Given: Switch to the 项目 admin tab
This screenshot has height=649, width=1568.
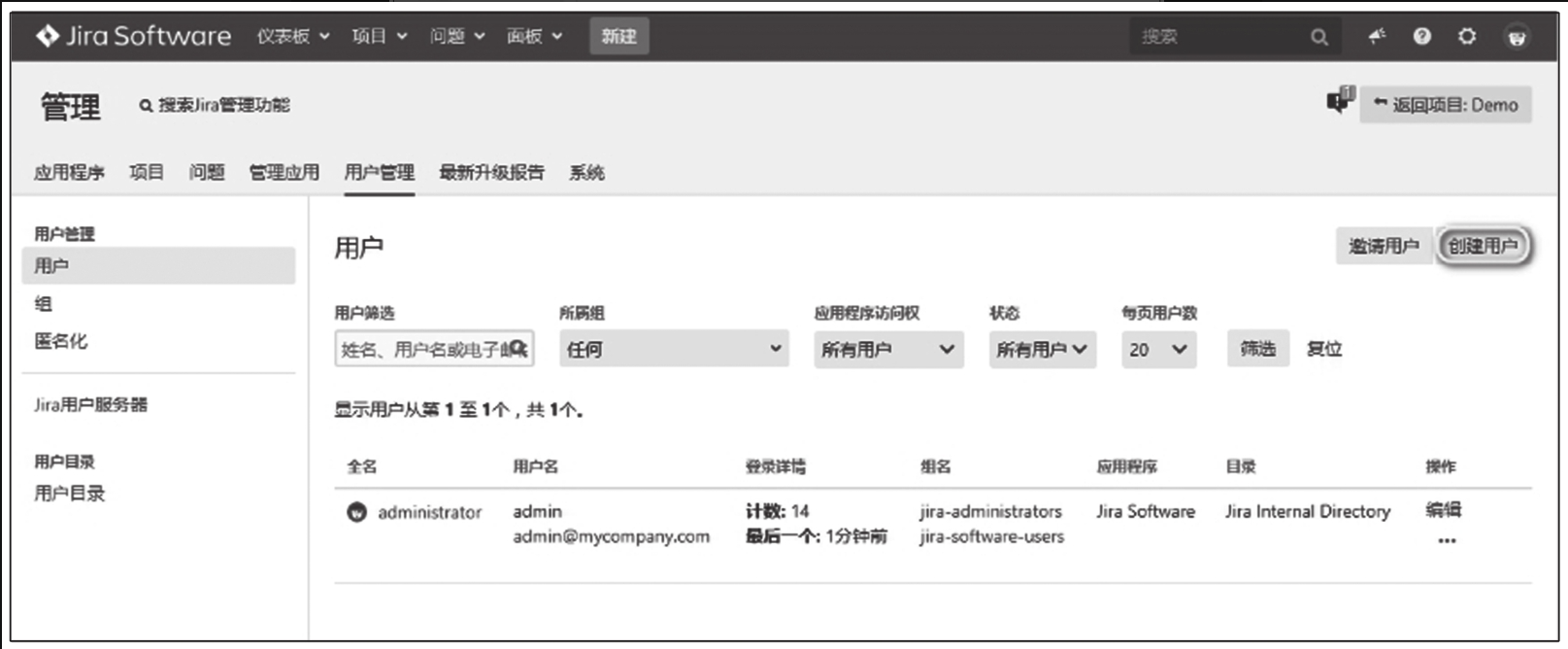Looking at the screenshot, I should (147, 173).
